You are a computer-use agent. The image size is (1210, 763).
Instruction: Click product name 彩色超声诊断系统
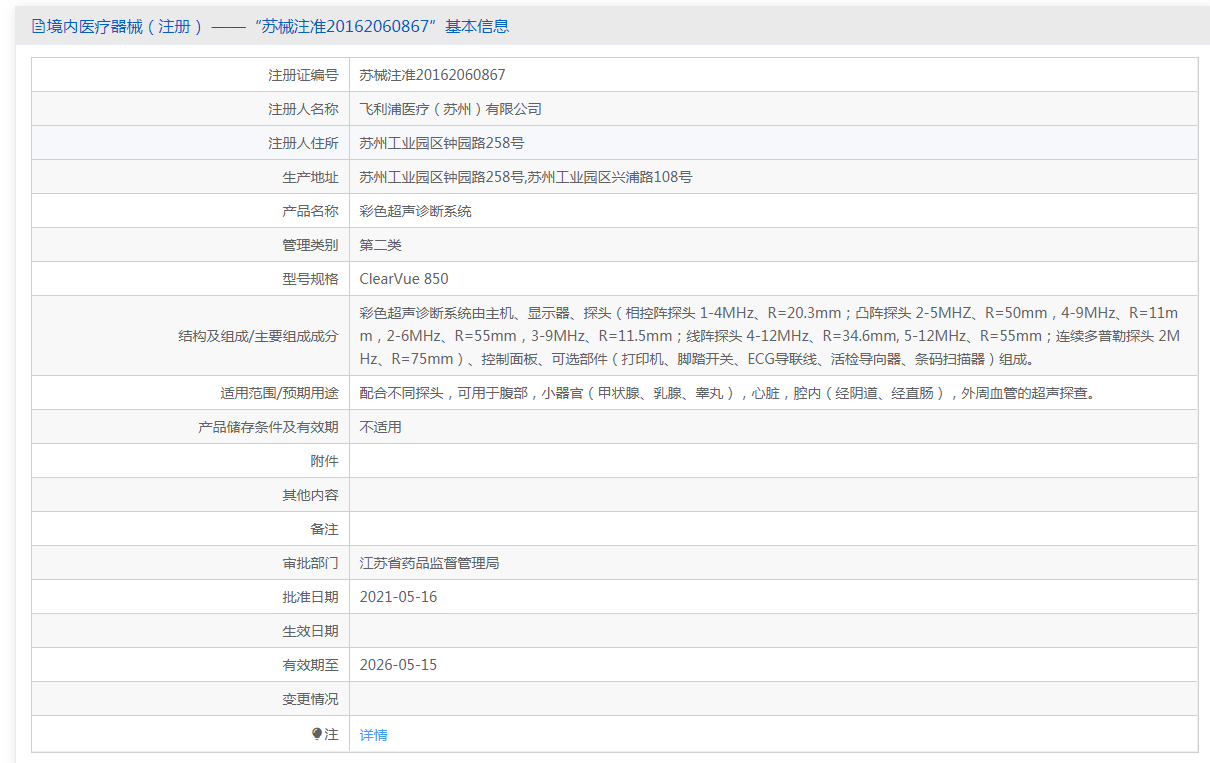coord(415,211)
